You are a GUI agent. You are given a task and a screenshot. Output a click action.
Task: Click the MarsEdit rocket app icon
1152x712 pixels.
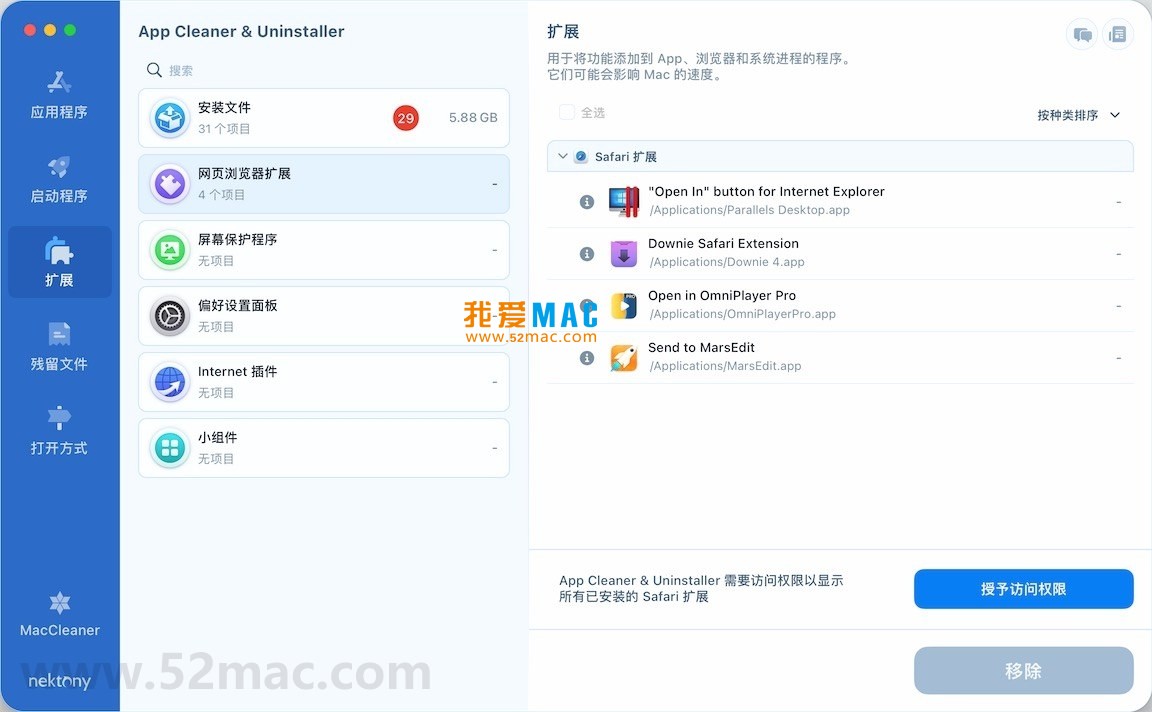click(624, 358)
